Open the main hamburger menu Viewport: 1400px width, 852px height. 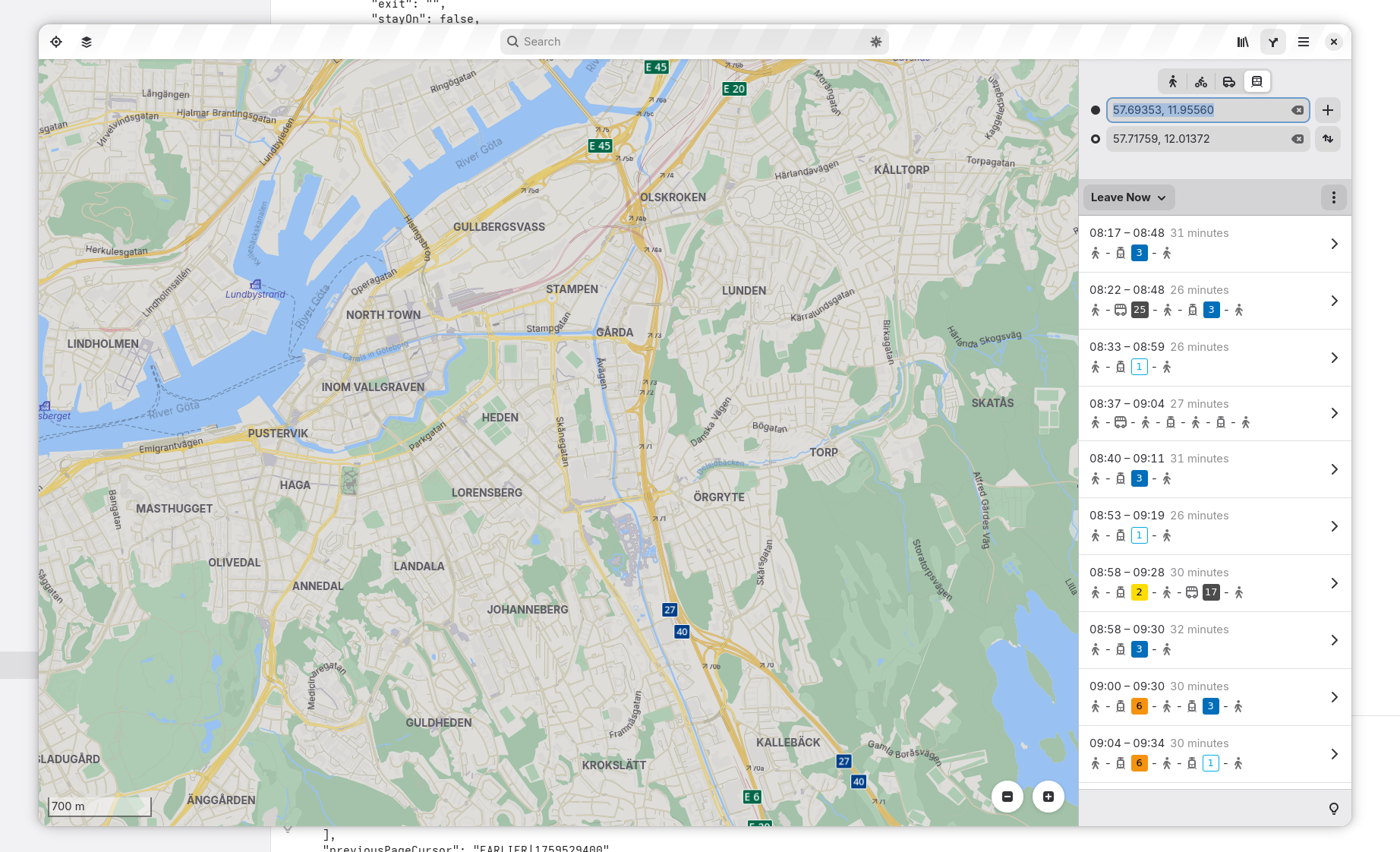tap(1304, 42)
